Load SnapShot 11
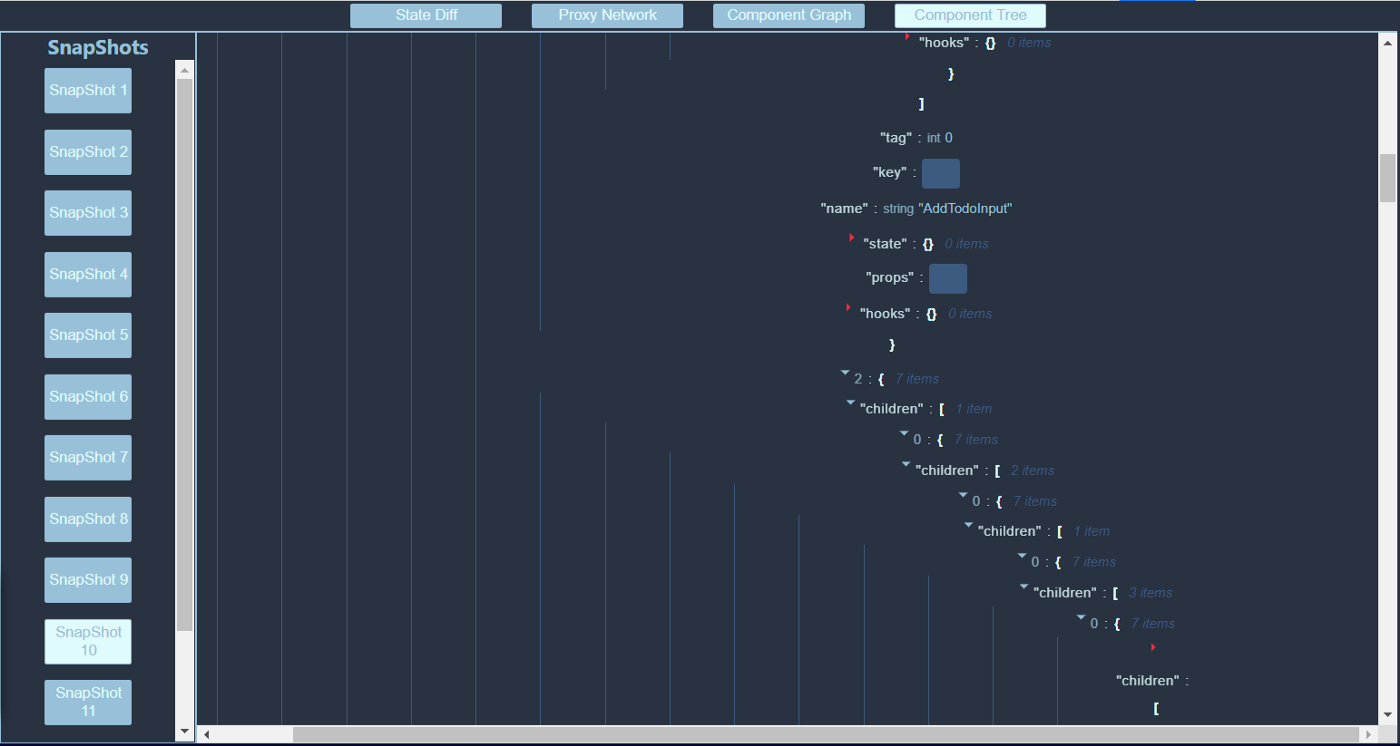The height and width of the screenshot is (746, 1400). (88, 702)
